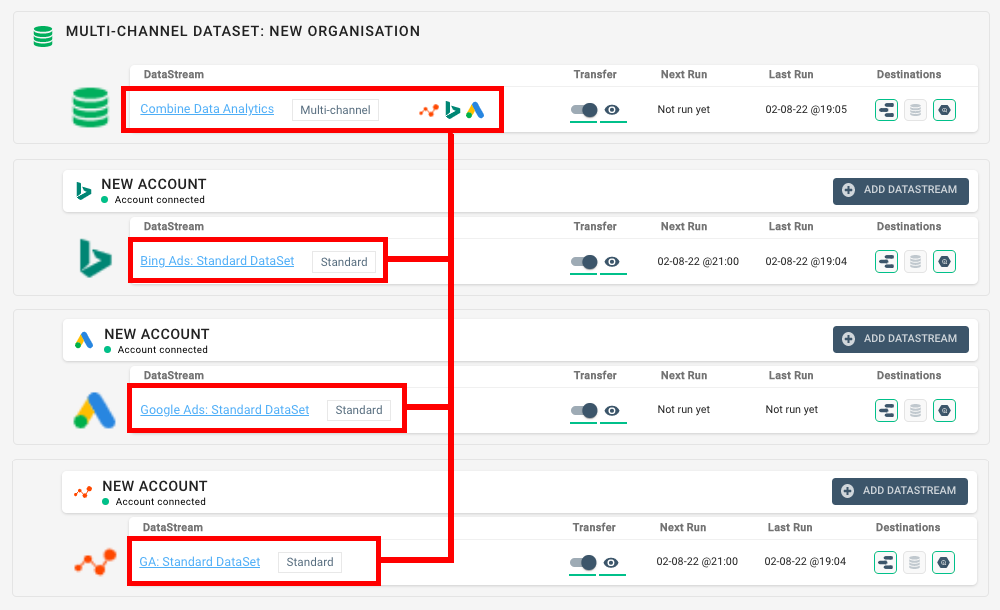Click Account connected status under Bing account
The height and width of the screenshot is (610, 1000).
pos(153,200)
